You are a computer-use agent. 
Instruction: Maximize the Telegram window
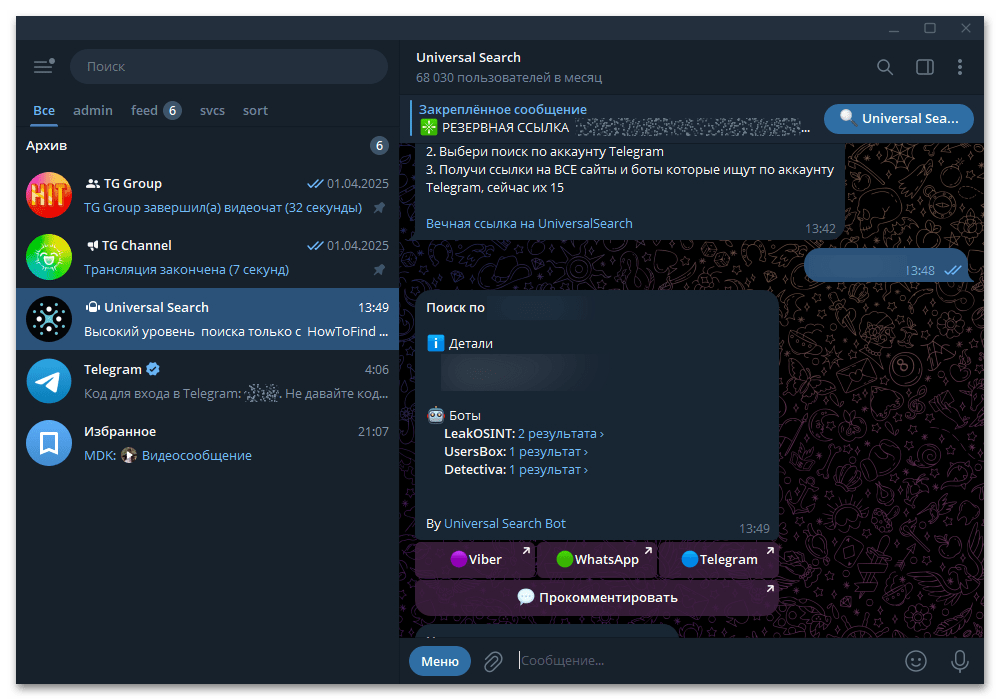tap(930, 29)
